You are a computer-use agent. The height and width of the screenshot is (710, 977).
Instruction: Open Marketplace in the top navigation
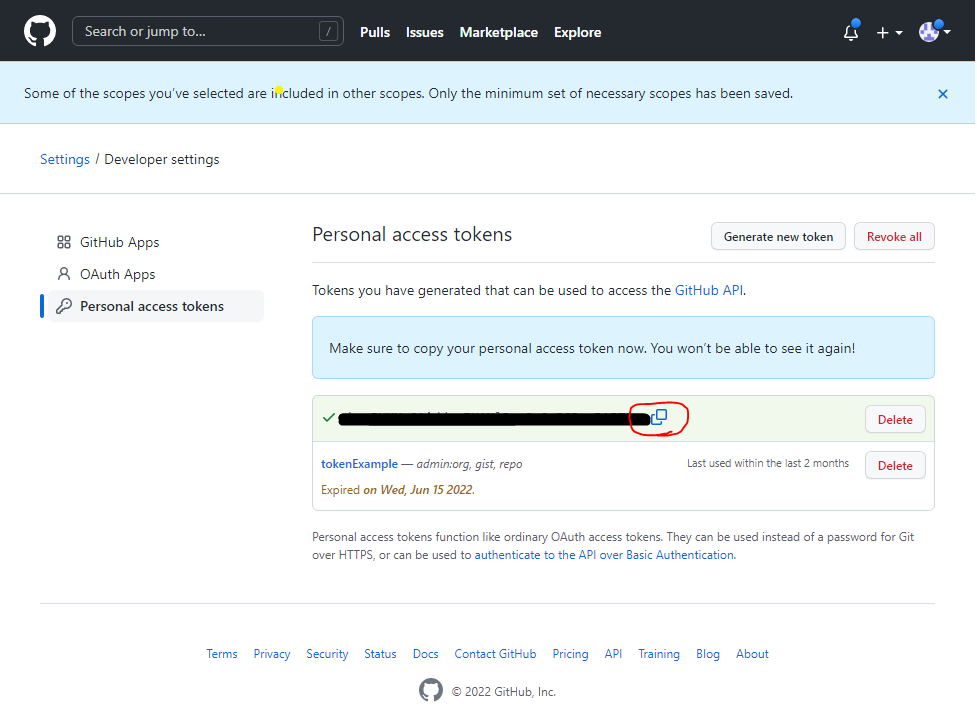pyautogui.click(x=498, y=32)
